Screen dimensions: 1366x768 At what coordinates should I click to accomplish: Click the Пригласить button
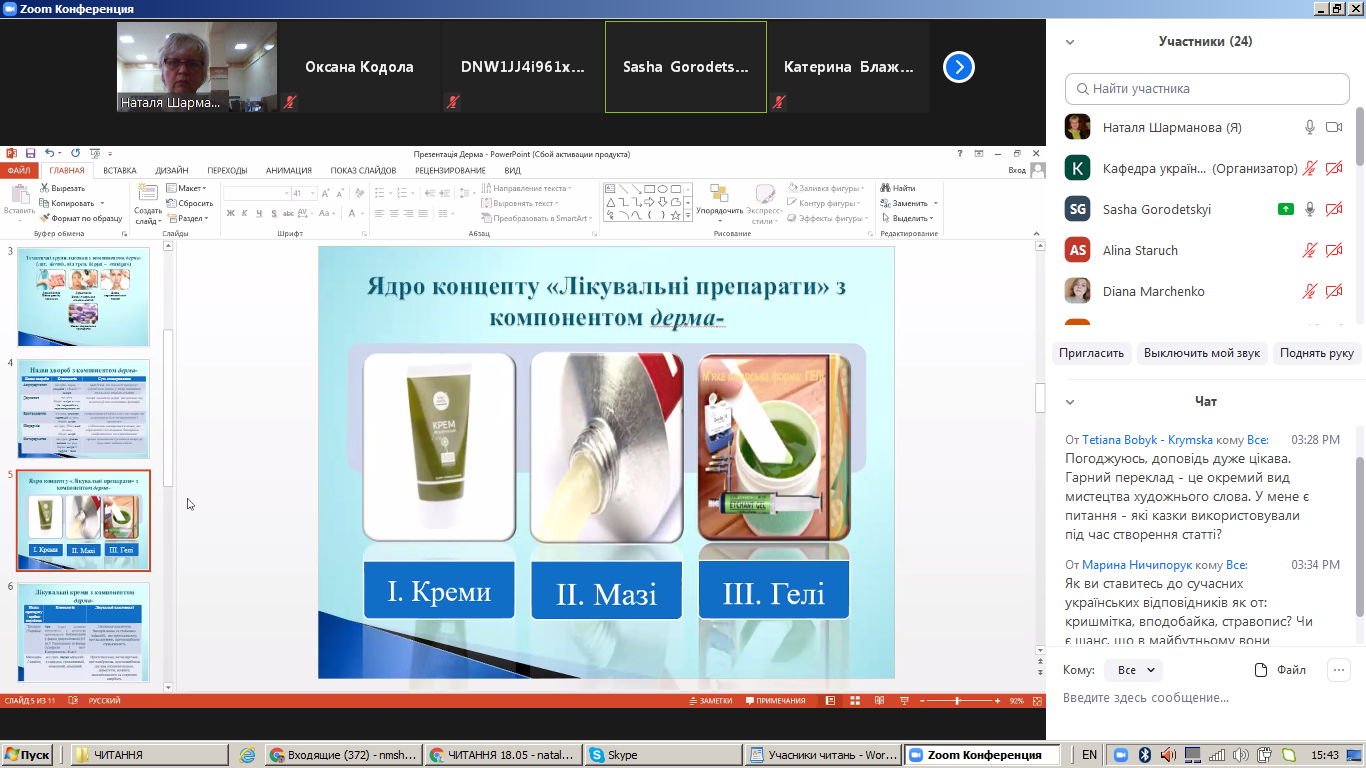(x=1092, y=353)
